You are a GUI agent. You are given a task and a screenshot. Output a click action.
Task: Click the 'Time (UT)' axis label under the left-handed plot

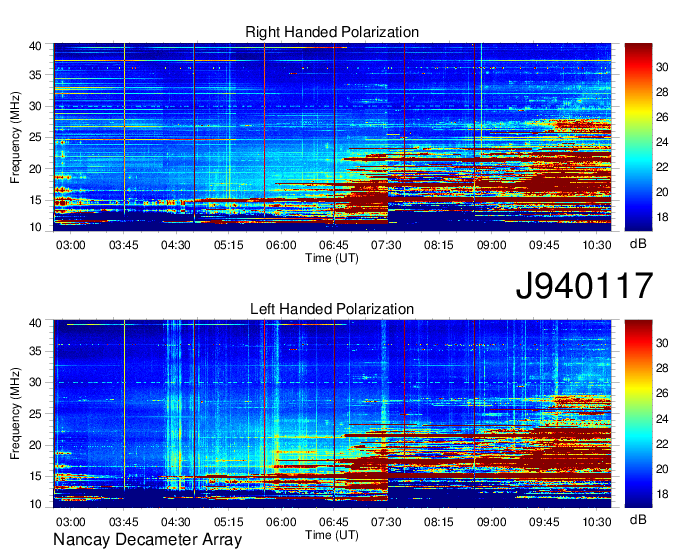(x=332, y=535)
